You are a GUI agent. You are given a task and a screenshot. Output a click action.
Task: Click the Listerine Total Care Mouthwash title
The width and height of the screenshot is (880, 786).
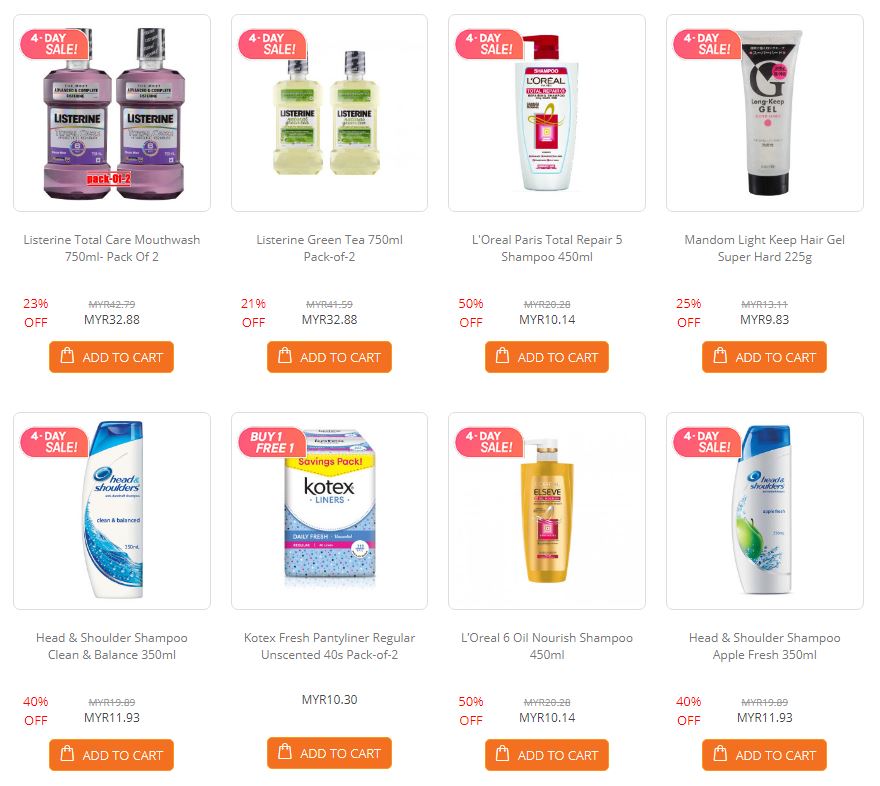click(112, 248)
